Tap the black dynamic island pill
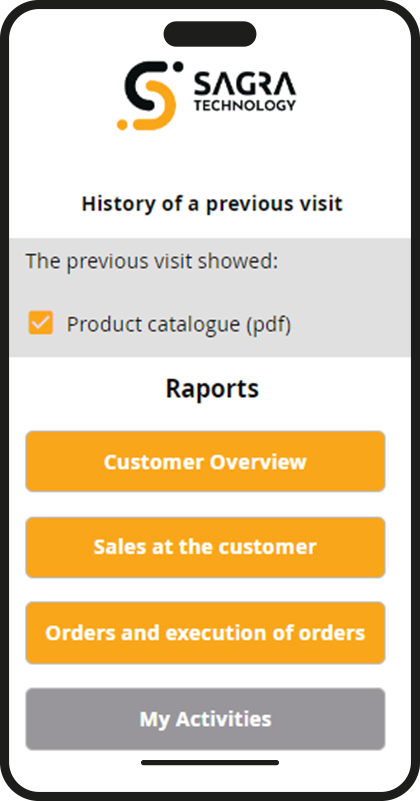Image resolution: width=420 pixels, height=801 pixels. click(x=210, y=34)
